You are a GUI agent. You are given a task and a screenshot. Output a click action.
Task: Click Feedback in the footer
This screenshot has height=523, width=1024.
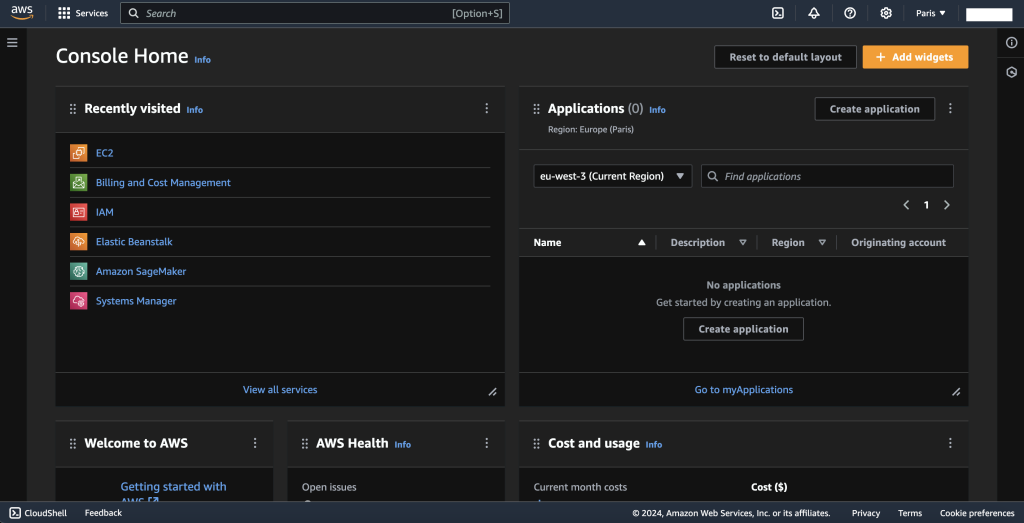click(x=103, y=513)
